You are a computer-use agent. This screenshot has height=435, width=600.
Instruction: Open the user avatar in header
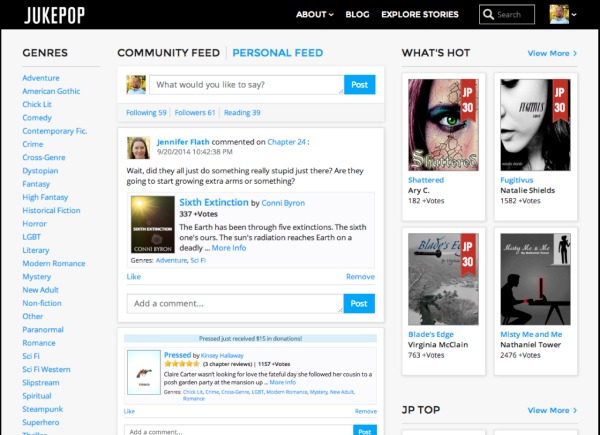tap(559, 14)
